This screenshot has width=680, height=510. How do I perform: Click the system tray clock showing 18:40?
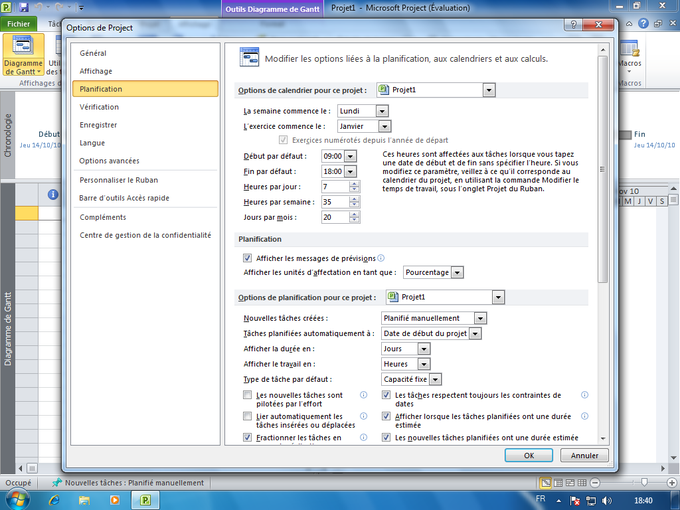pos(644,501)
